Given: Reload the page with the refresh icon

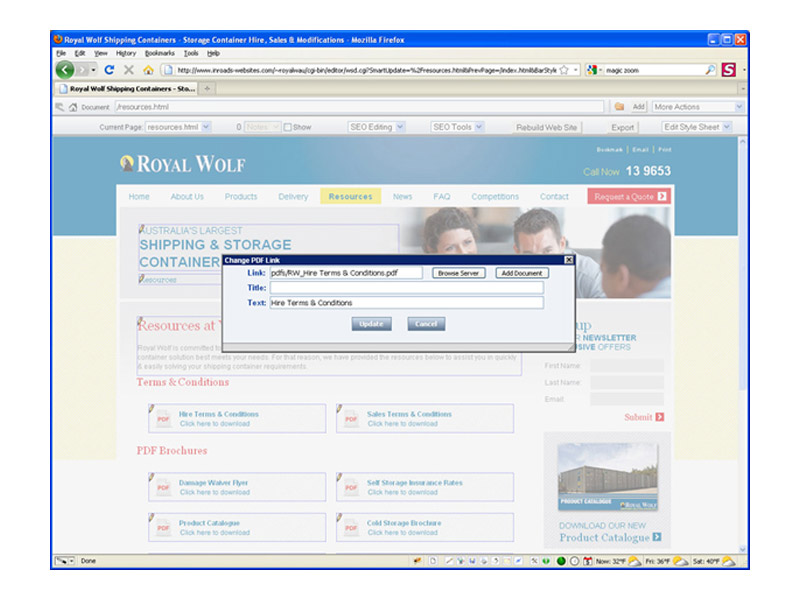Looking at the screenshot, I should coord(109,70).
